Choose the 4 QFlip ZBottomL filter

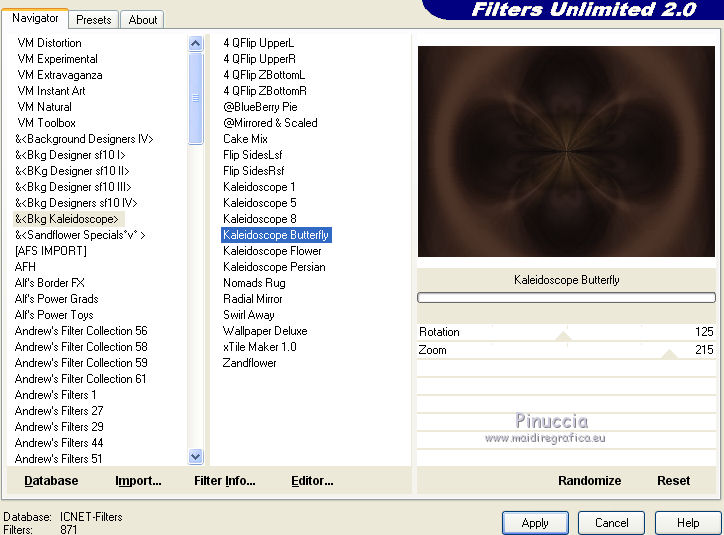(264, 75)
